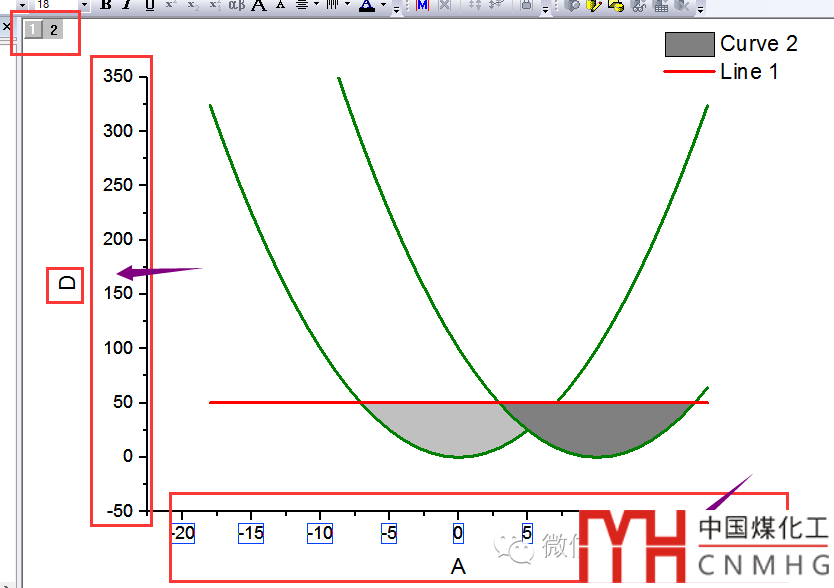Apply subscript formatting

click(x=192, y=5)
